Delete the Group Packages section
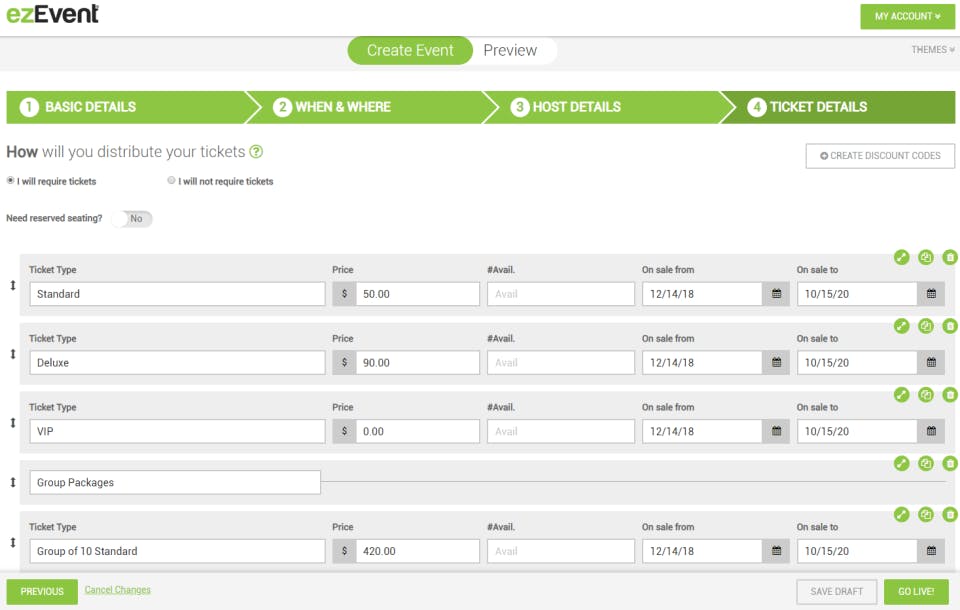Screen dimensions: 960x610 [x=950, y=464]
